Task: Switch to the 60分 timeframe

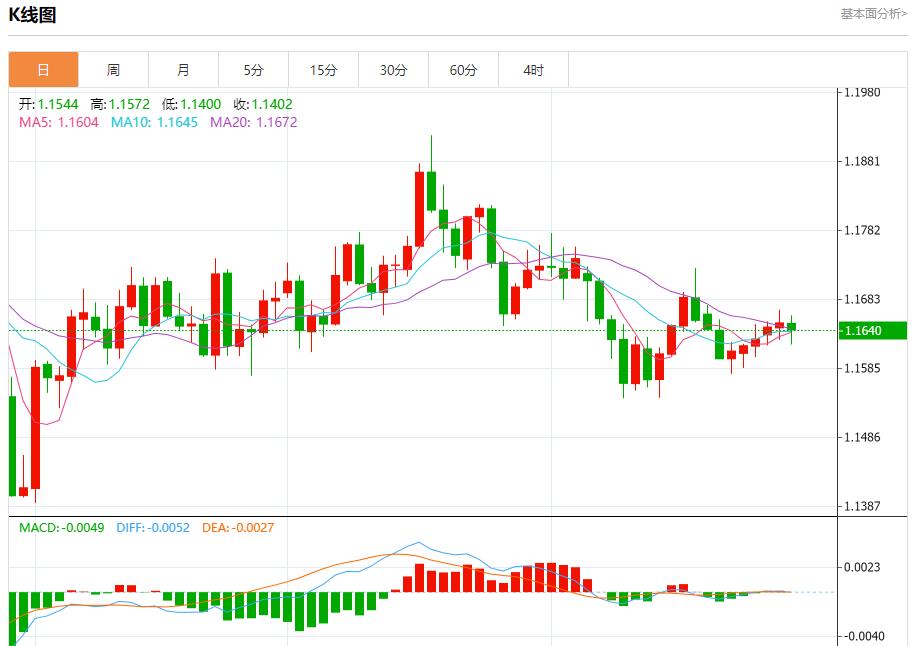Action: [x=464, y=69]
